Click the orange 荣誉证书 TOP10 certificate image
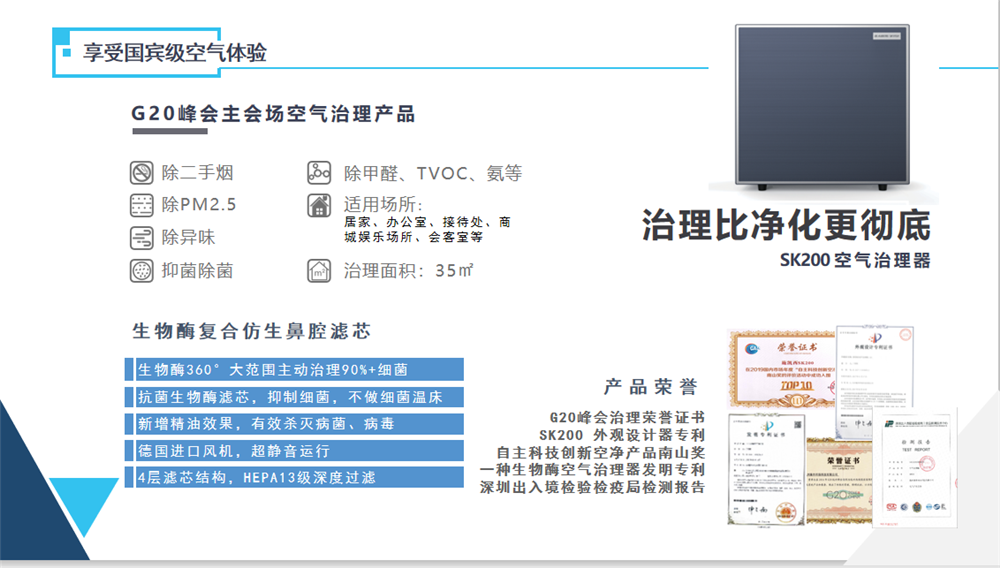The width and height of the screenshot is (1000, 568). click(x=781, y=368)
